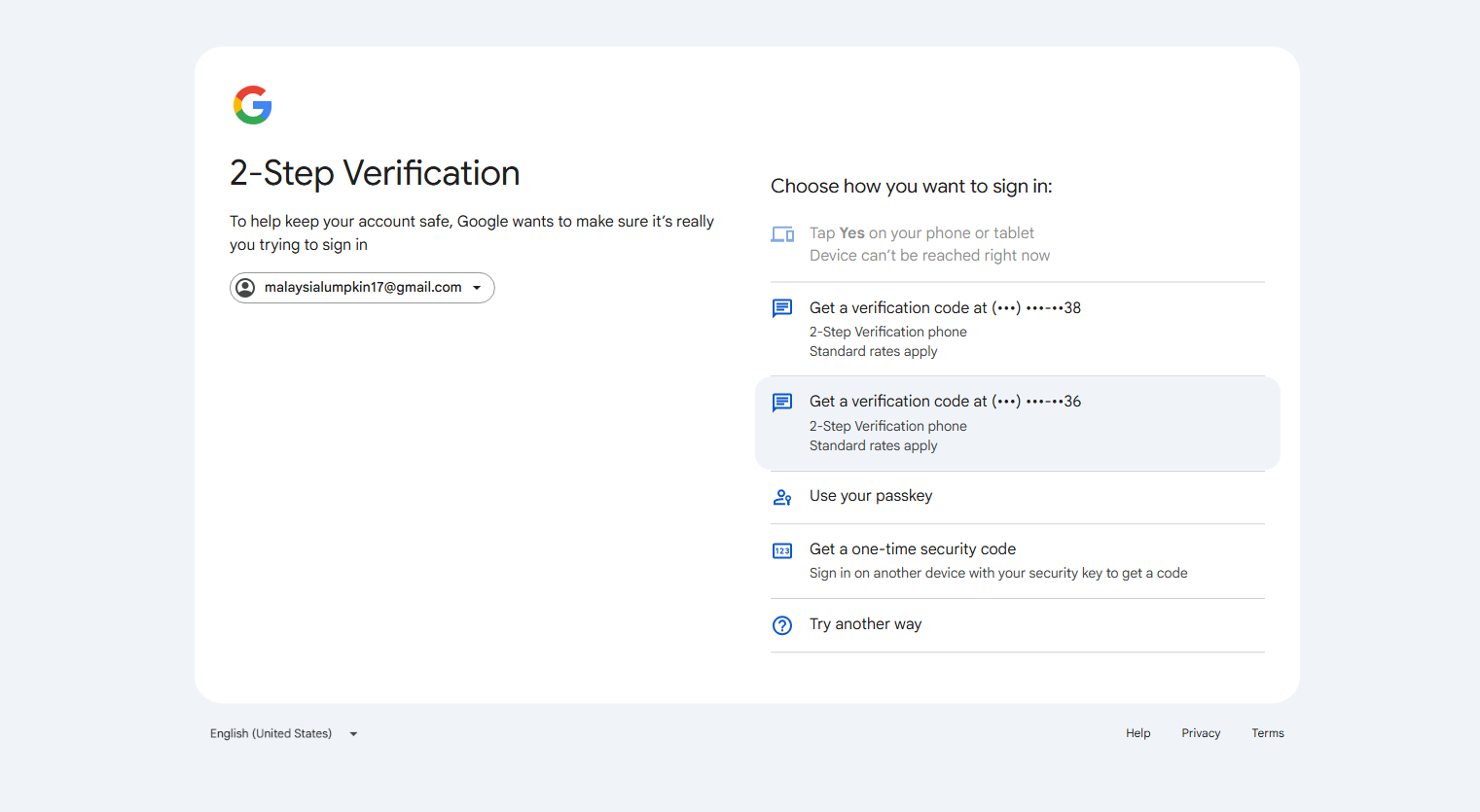This screenshot has width=1480, height=812.
Task: Open the Help link
Action: (1138, 733)
